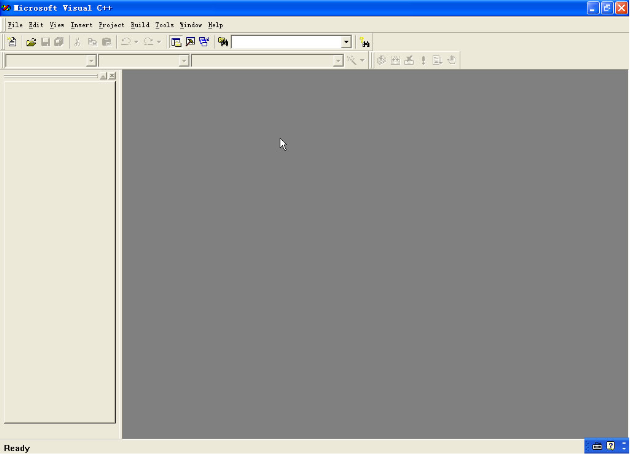Click the Cut scissors icon
This screenshot has height=454, width=630.
tap(77, 42)
